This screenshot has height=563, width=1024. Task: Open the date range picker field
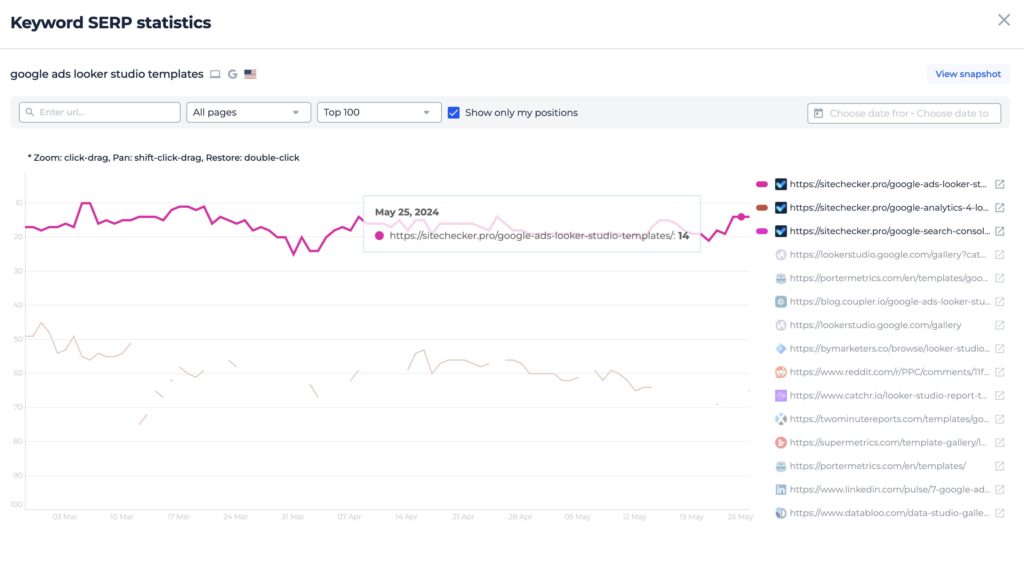[904, 113]
